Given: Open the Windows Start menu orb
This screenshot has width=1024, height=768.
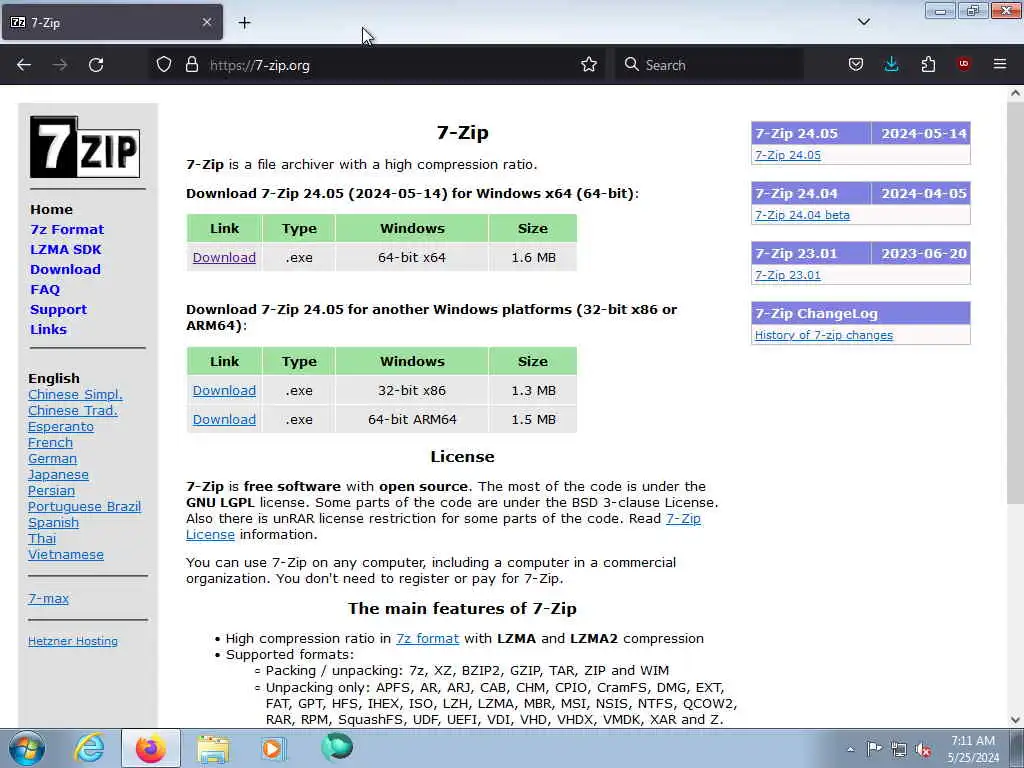Looking at the screenshot, I should 27,748.
